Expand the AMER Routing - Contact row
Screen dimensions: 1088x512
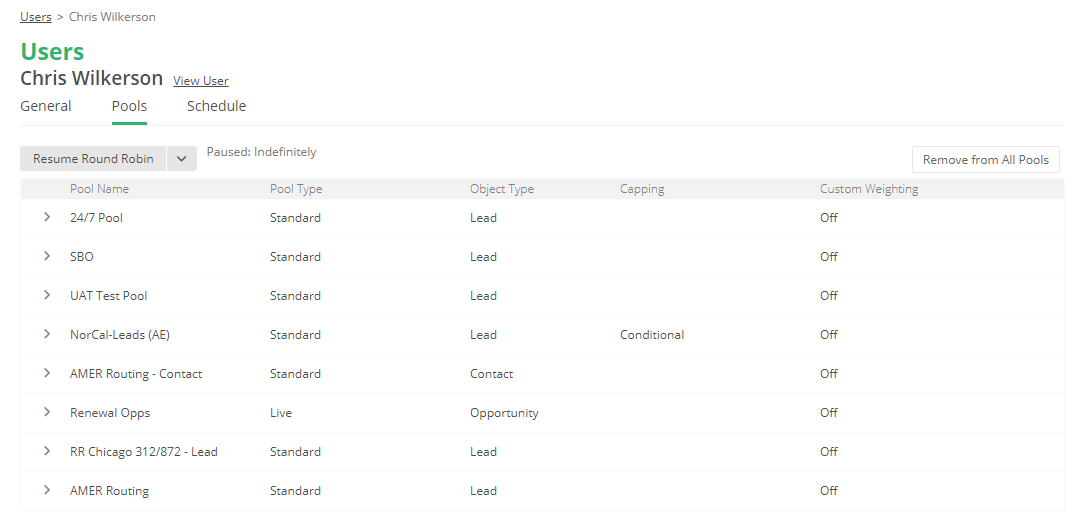pos(47,373)
